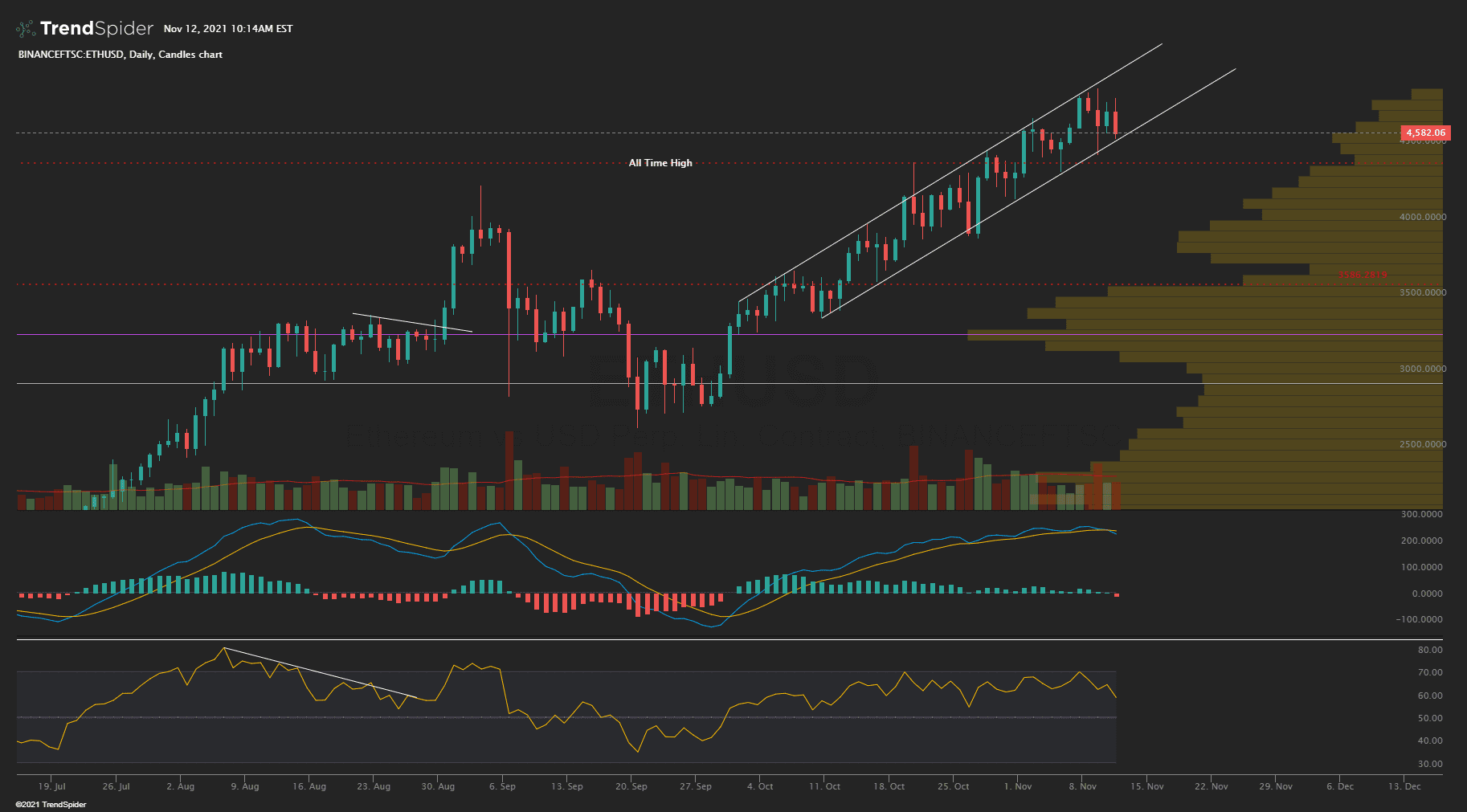The height and width of the screenshot is (812, 1467).
Task: Click the 4000.0000 price axis label
Action: pos(1422,217)
